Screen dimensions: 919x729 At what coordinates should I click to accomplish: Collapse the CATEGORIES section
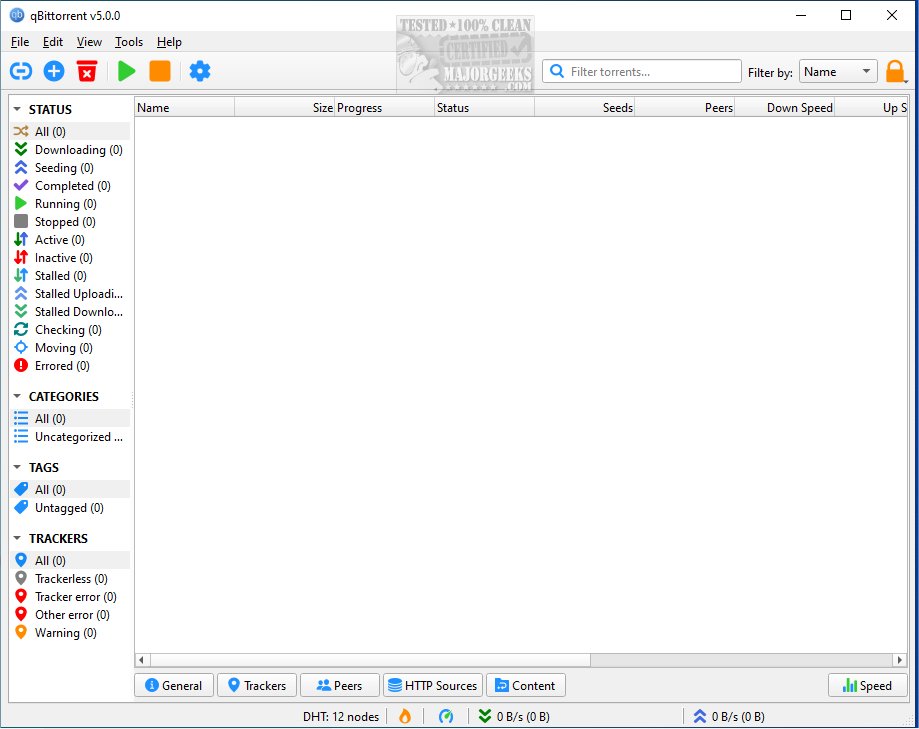tap(13, 396)
